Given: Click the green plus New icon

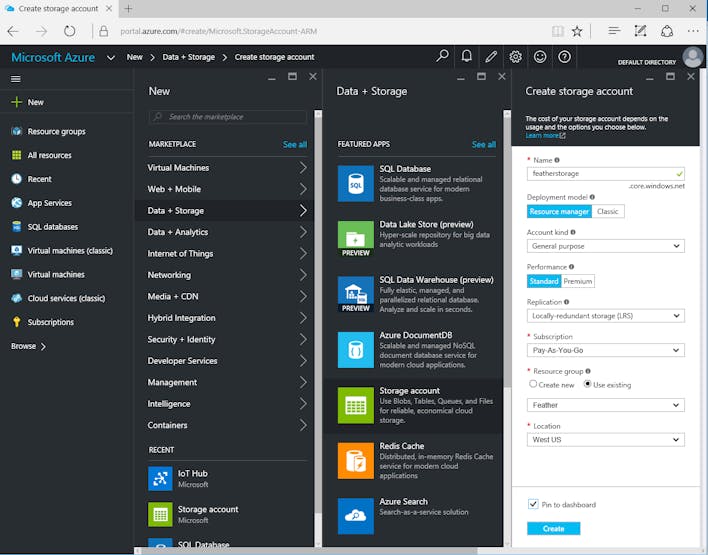Looking at the screenshot, I should coord(16,102).
